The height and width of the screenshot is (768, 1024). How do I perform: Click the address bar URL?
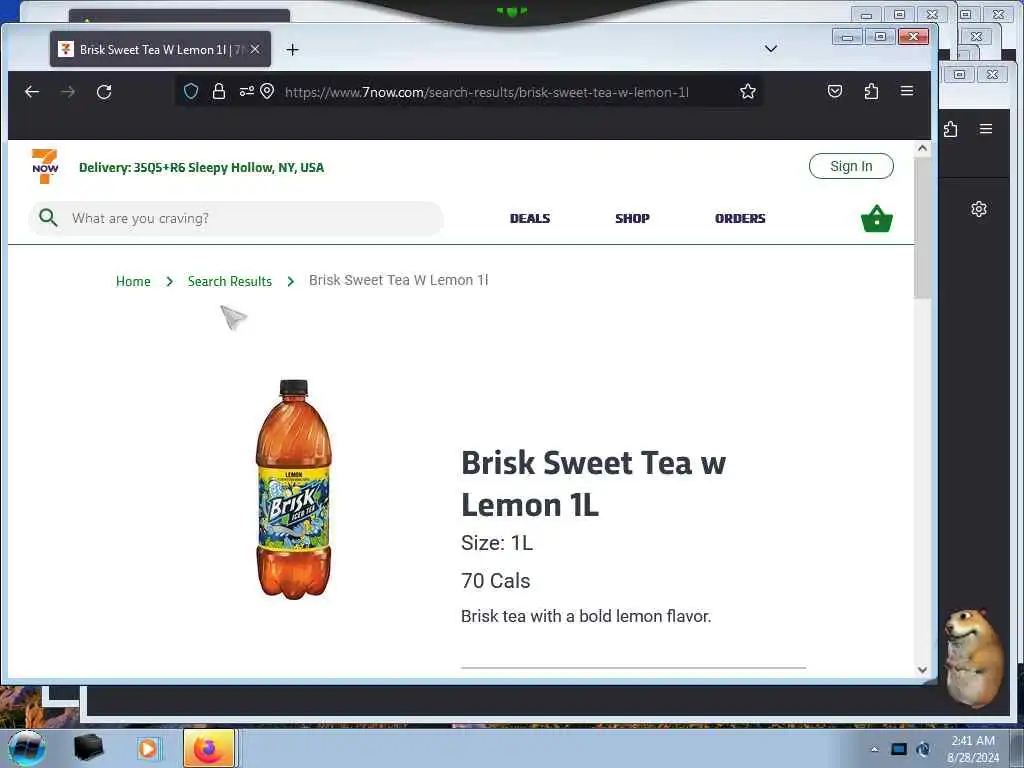(x=487, y=92)
